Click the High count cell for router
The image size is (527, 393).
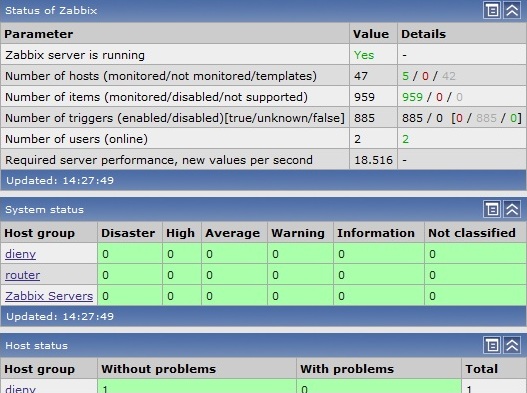click(182, 275)
